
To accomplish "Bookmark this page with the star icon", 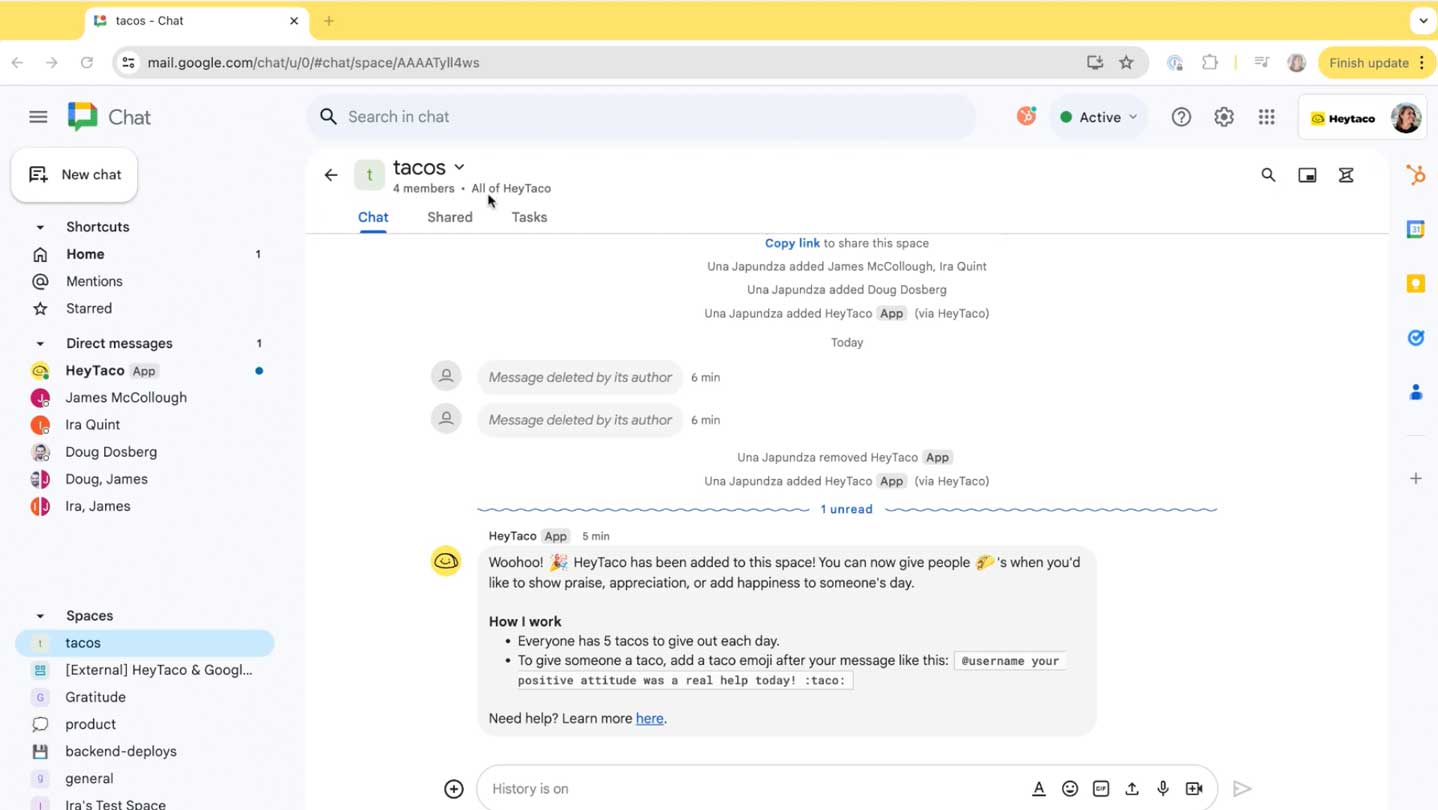I will tap(1127, 62).
